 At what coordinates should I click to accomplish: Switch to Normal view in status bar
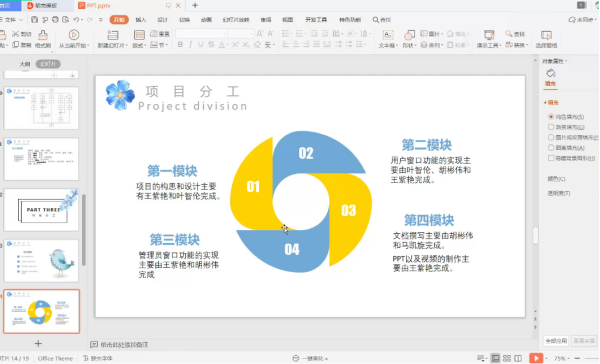point(495,358)
